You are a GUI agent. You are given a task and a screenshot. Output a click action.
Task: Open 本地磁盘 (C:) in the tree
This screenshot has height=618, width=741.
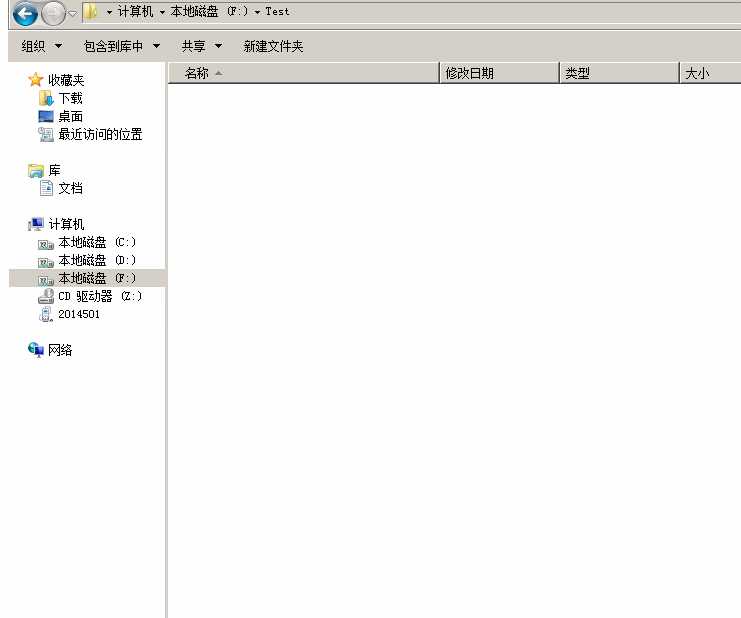97,242
